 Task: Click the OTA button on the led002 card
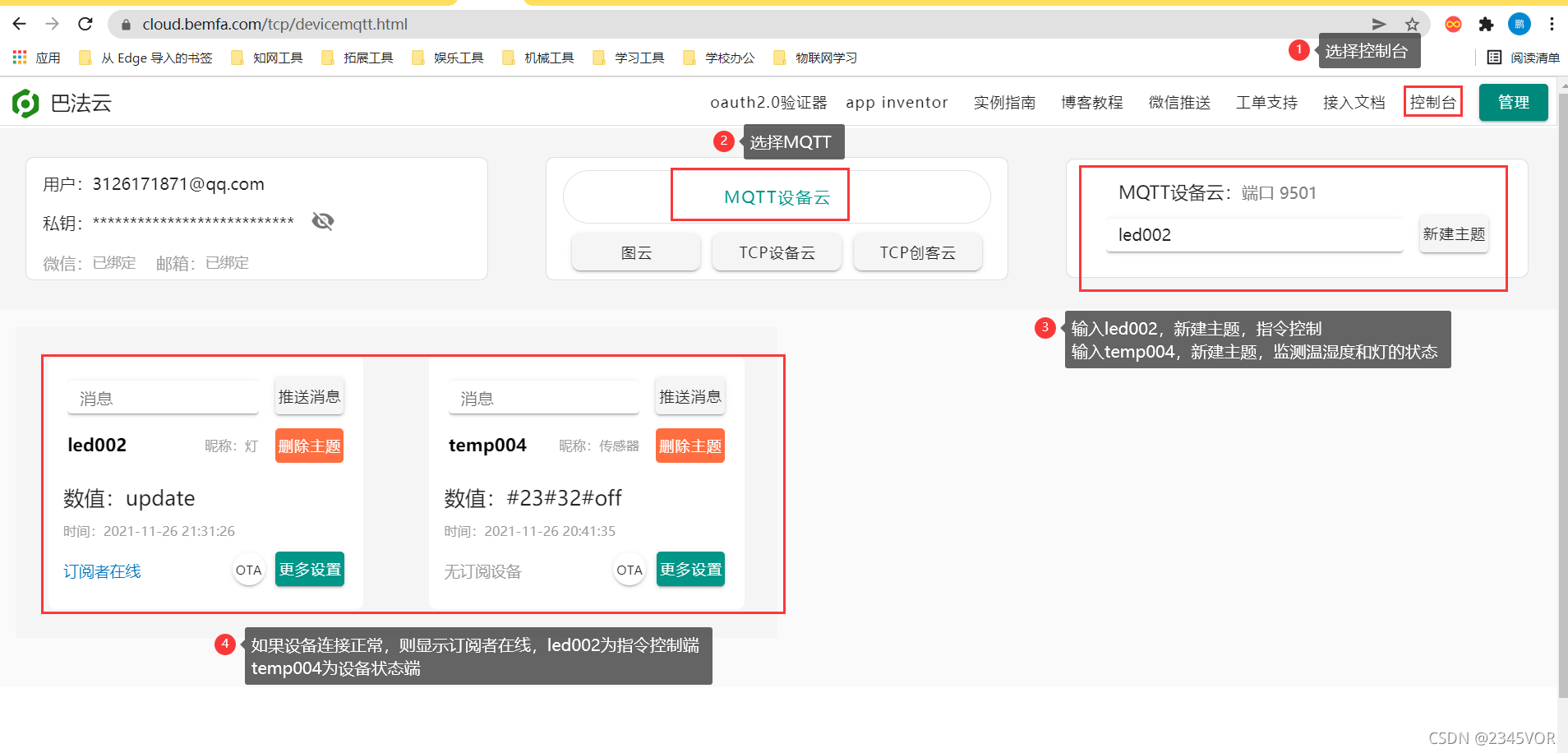click(x=248, y=570)
